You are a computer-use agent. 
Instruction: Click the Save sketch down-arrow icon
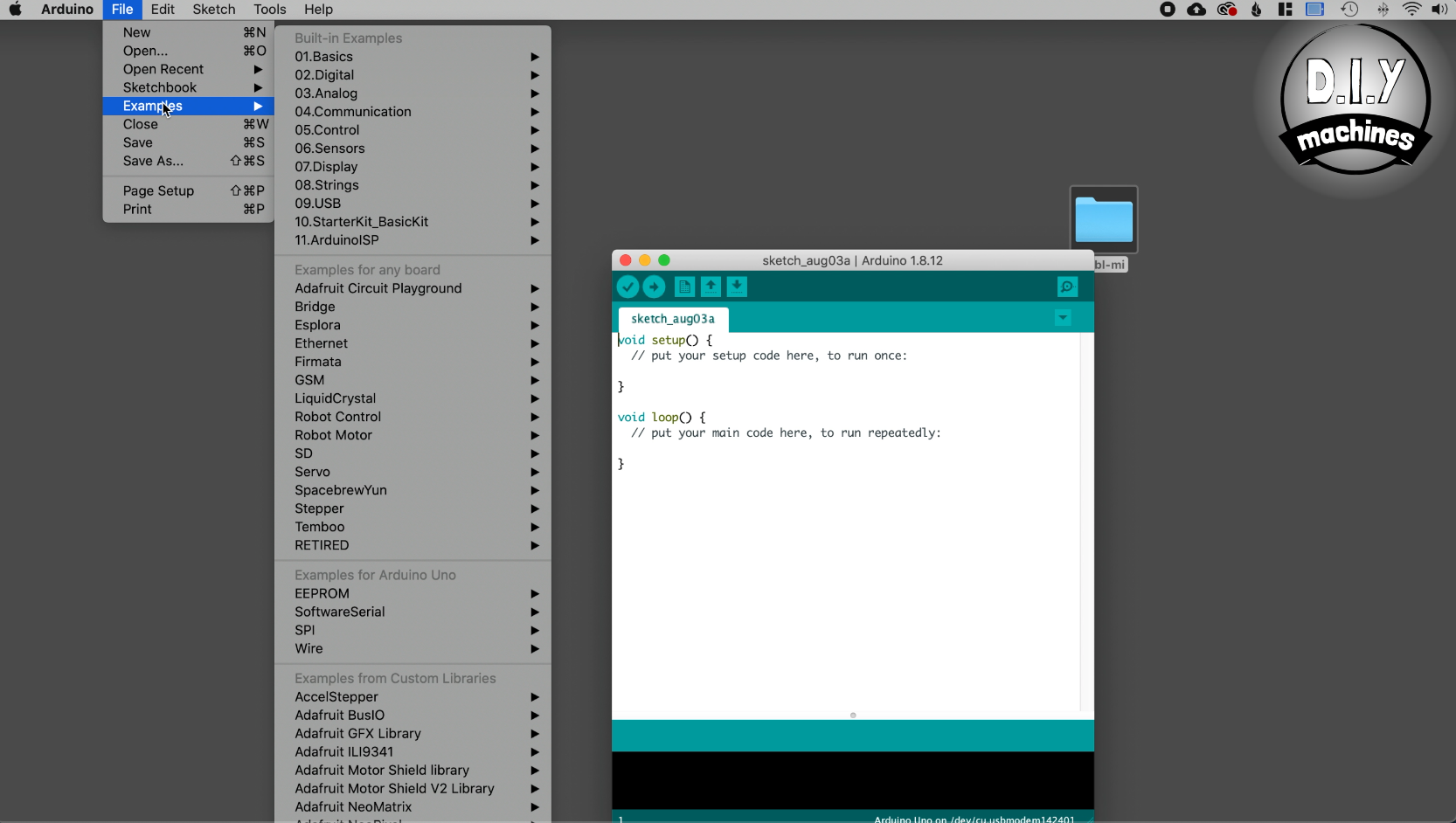tap(737, 287)
